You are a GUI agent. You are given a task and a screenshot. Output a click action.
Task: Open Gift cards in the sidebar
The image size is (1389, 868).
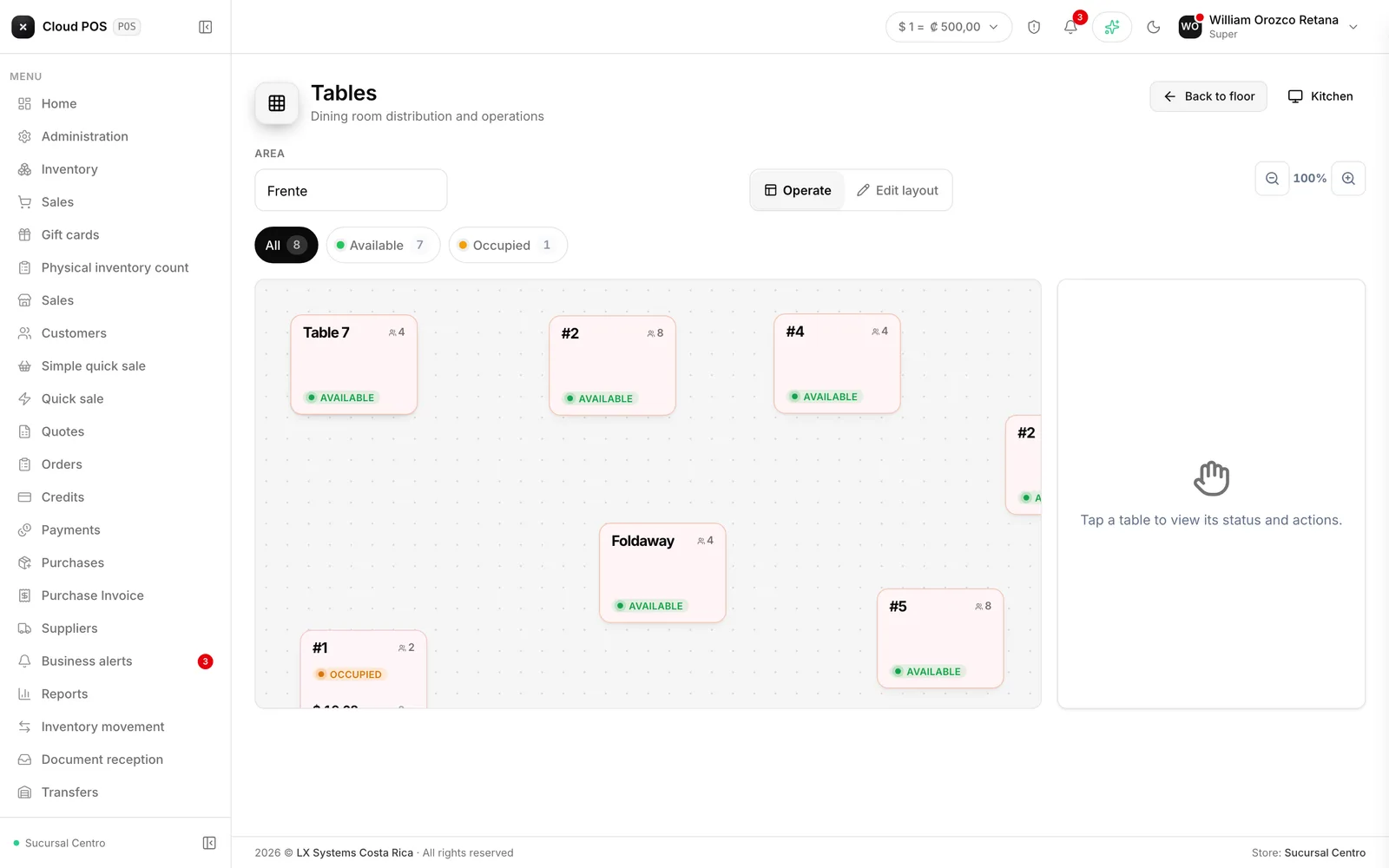point(115,234)
